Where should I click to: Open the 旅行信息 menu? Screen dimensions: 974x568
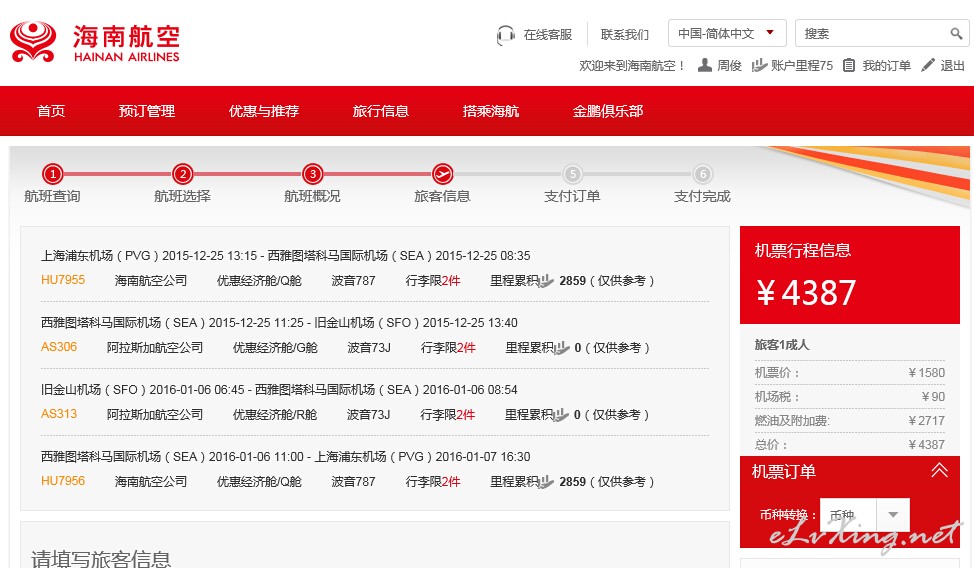pos(381,111)
